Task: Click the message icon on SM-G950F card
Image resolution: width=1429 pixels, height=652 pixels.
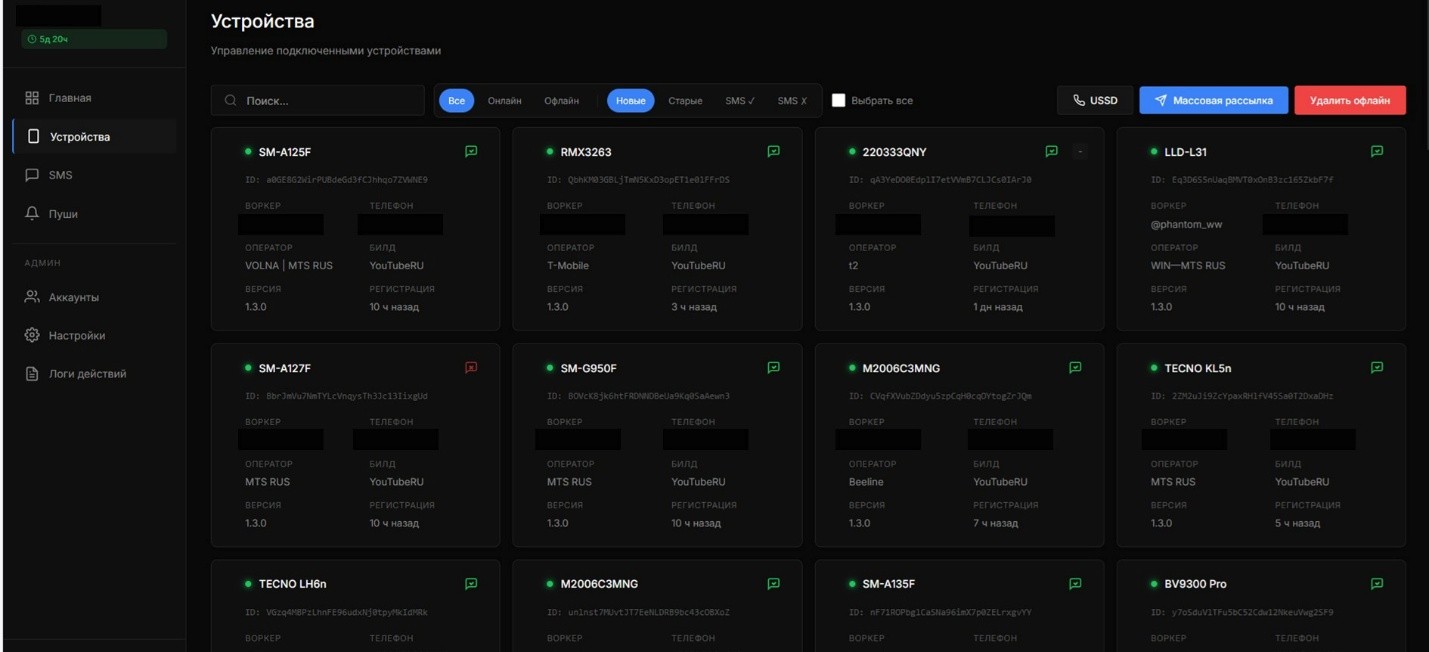Action: (x=773, y=368)
